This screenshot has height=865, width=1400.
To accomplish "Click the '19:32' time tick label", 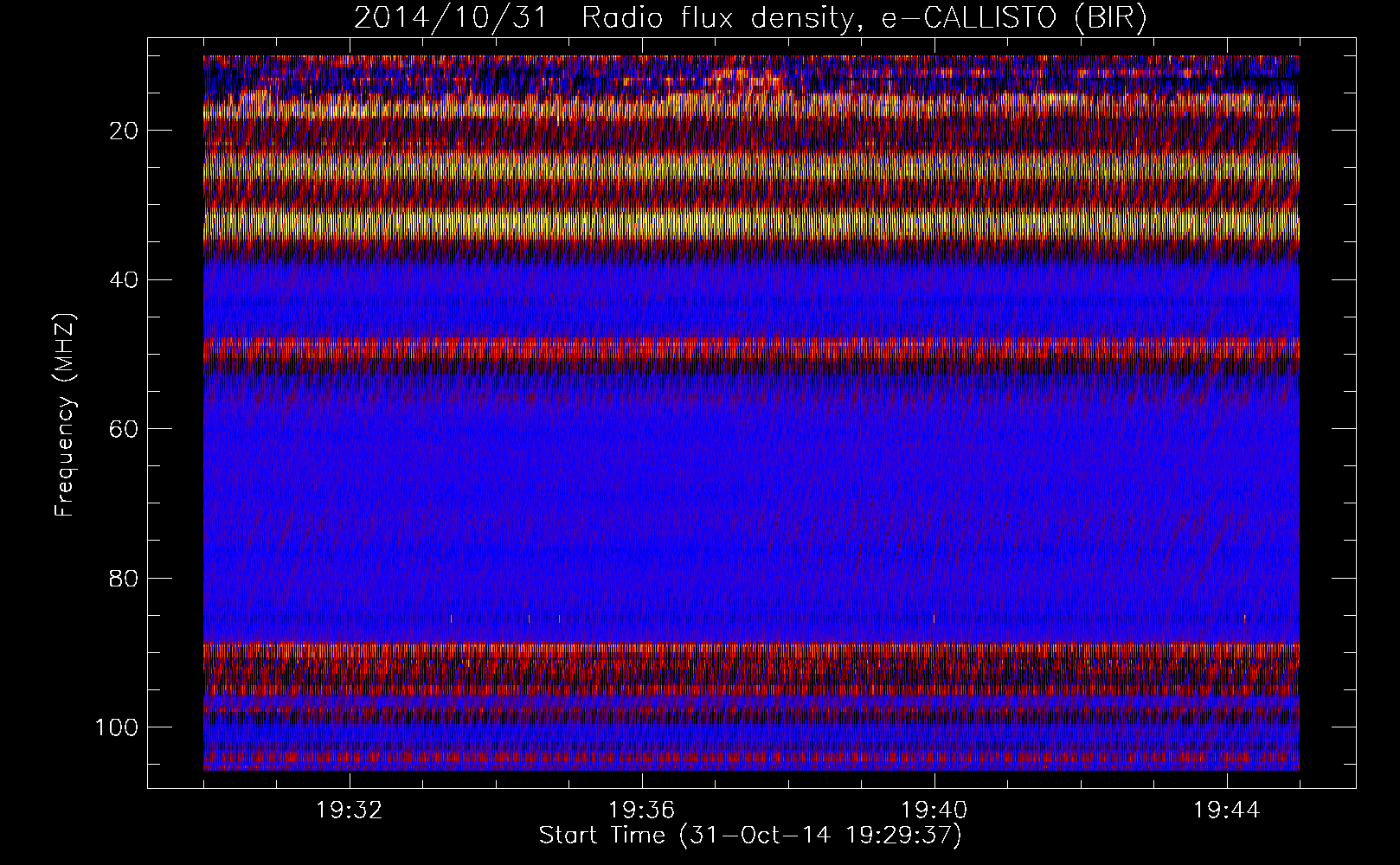I will [350, 811].
